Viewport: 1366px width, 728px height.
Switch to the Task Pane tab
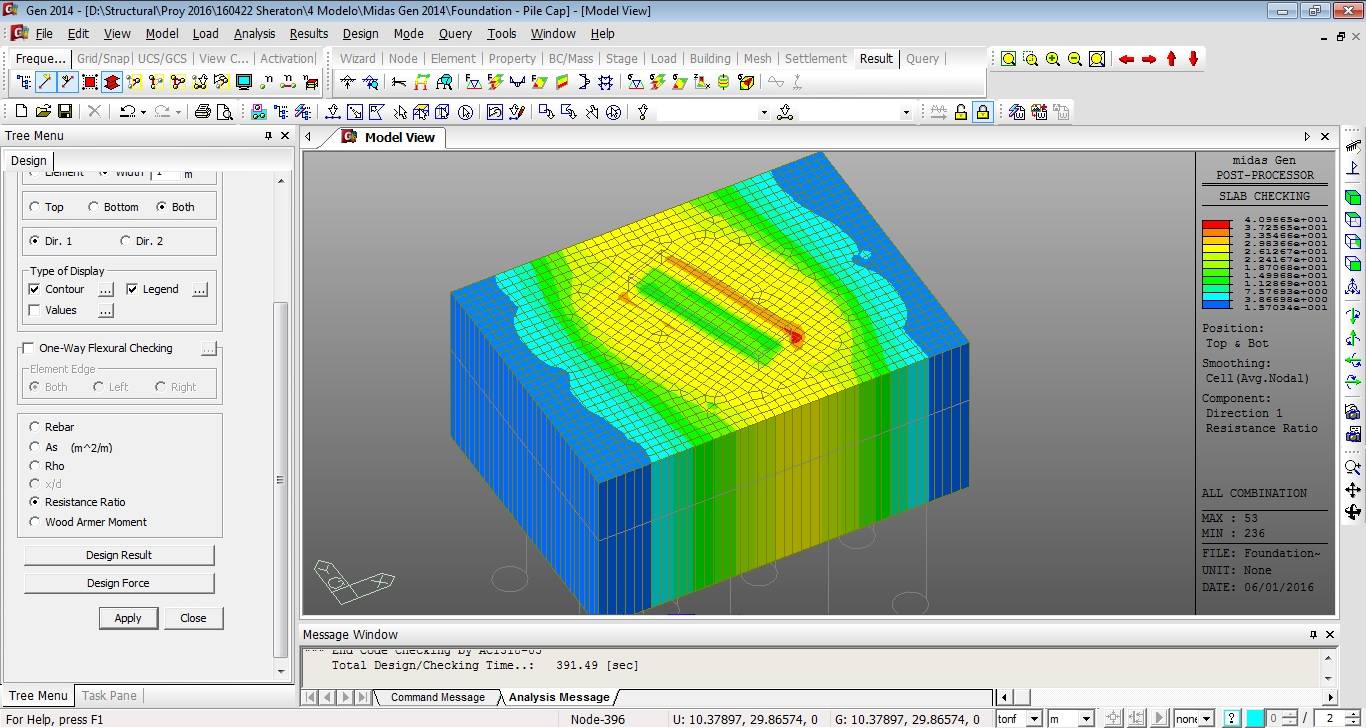[109, 696]
